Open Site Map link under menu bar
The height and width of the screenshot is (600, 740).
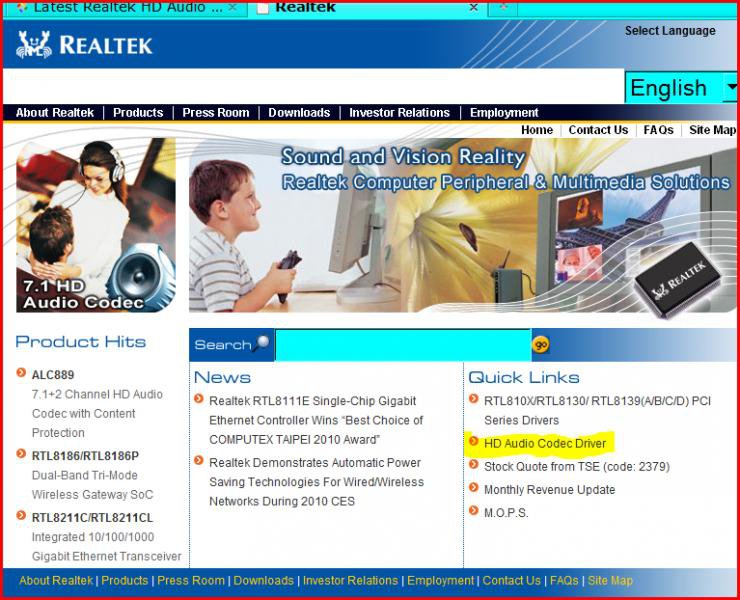pos(712,130)
